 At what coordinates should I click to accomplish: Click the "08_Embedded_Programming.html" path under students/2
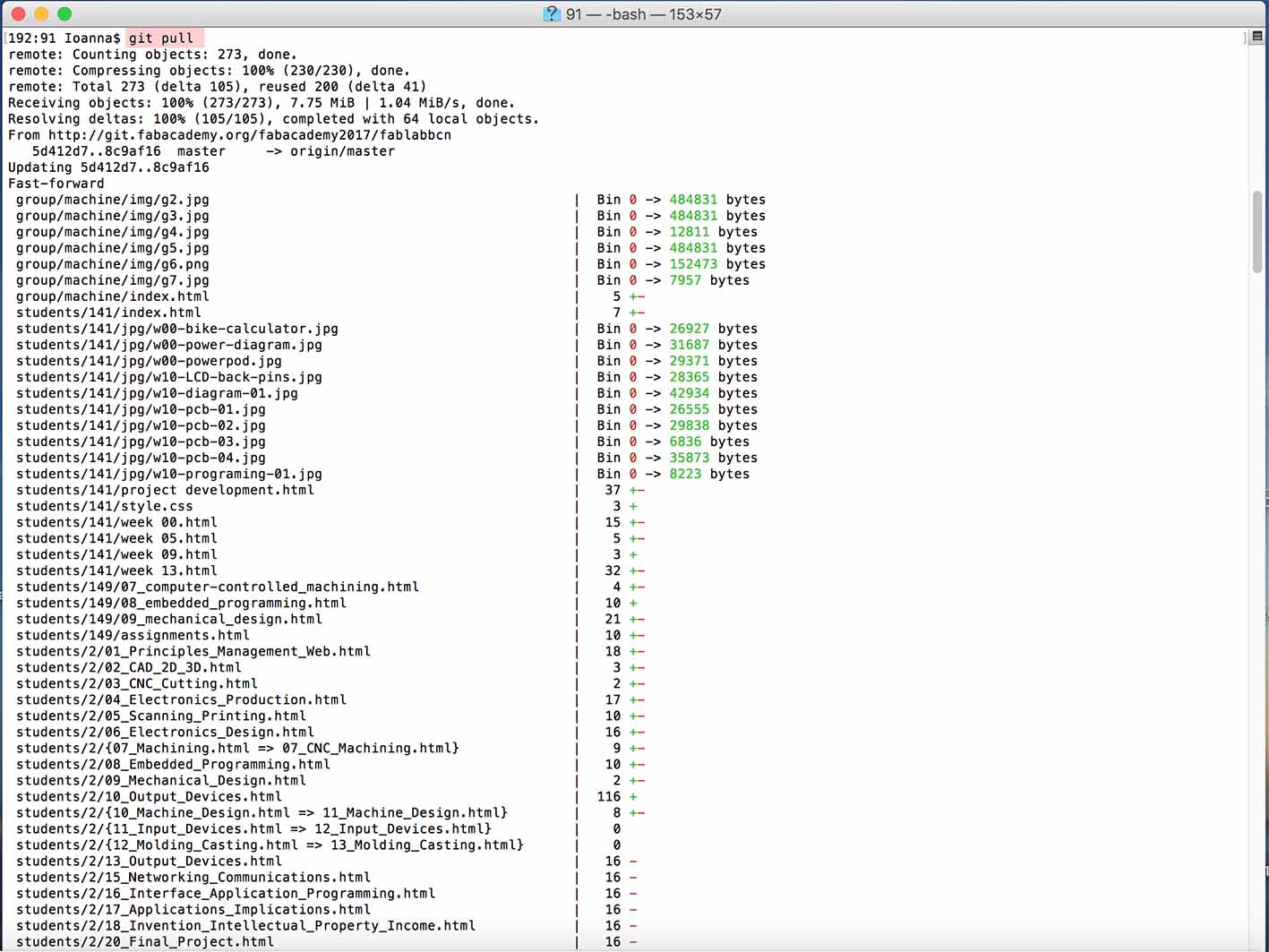coord(173,763)
